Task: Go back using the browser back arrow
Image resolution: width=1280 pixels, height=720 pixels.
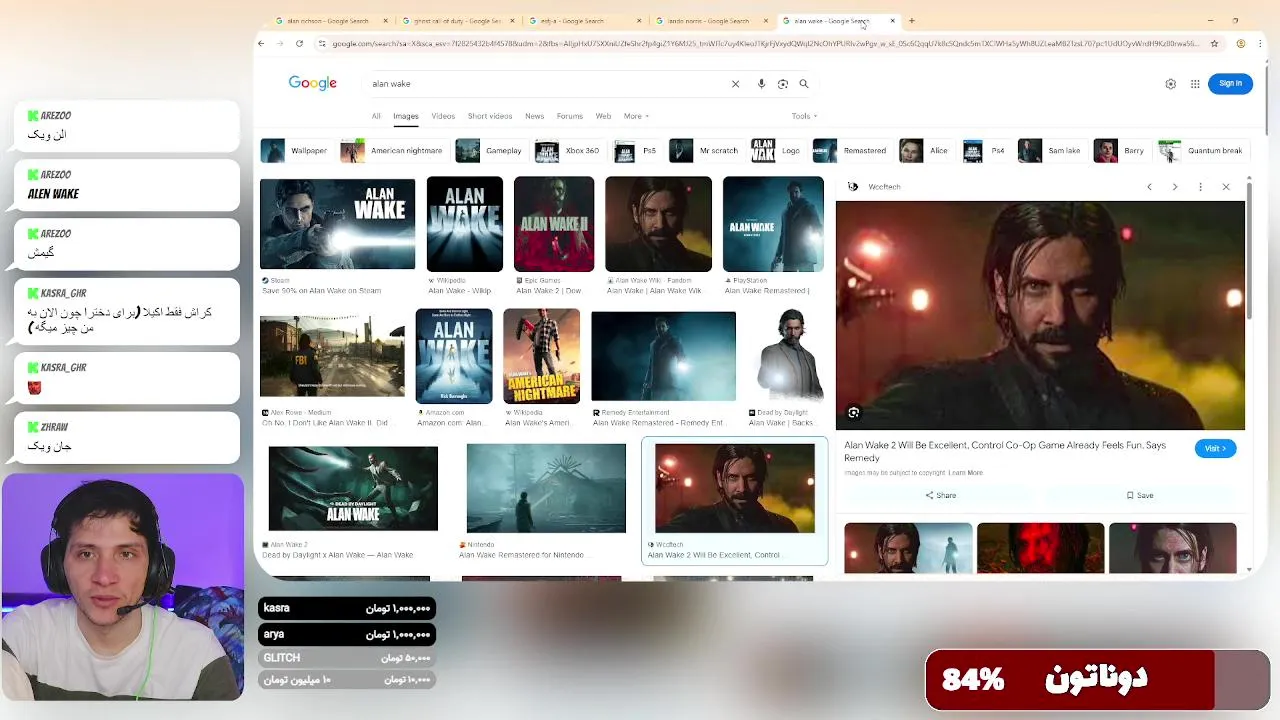Action: 261,44
